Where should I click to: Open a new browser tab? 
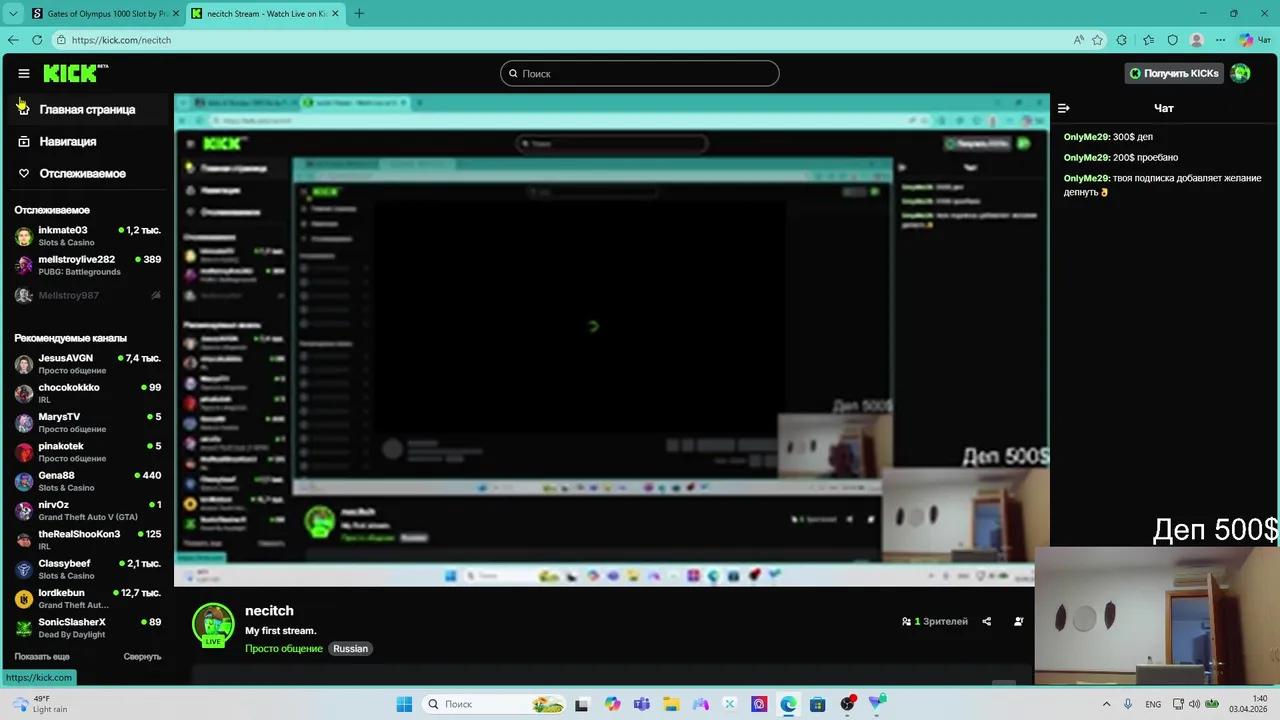click(359, 13)
